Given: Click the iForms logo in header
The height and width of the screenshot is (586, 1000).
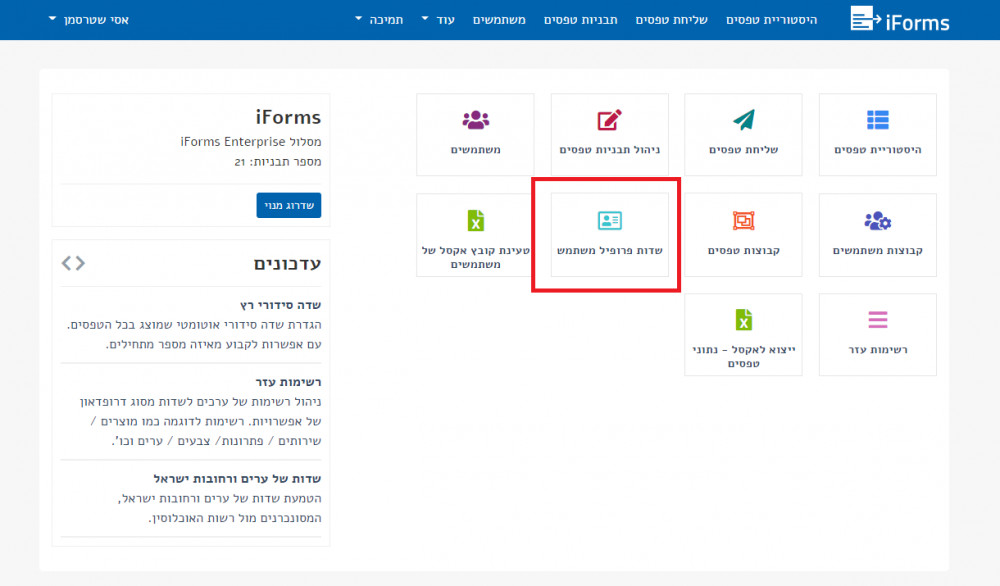Looking at the screenshot, I should pyautogui.click(x=899, y=19).
